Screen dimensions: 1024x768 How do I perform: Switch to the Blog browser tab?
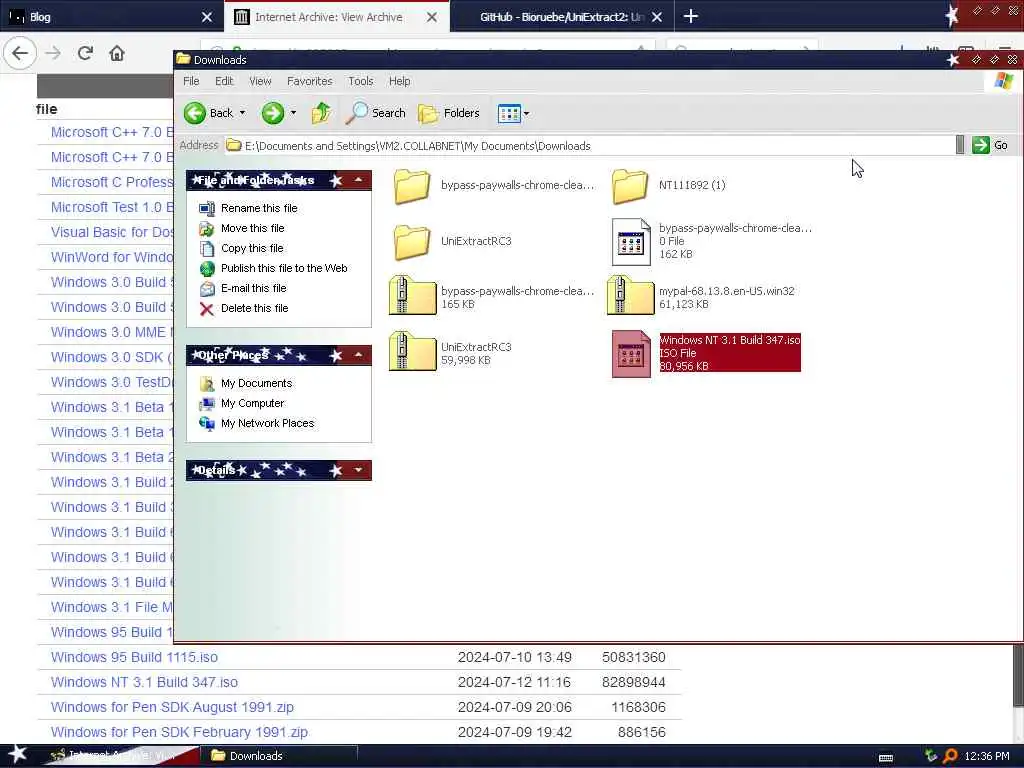click(111, 16)
